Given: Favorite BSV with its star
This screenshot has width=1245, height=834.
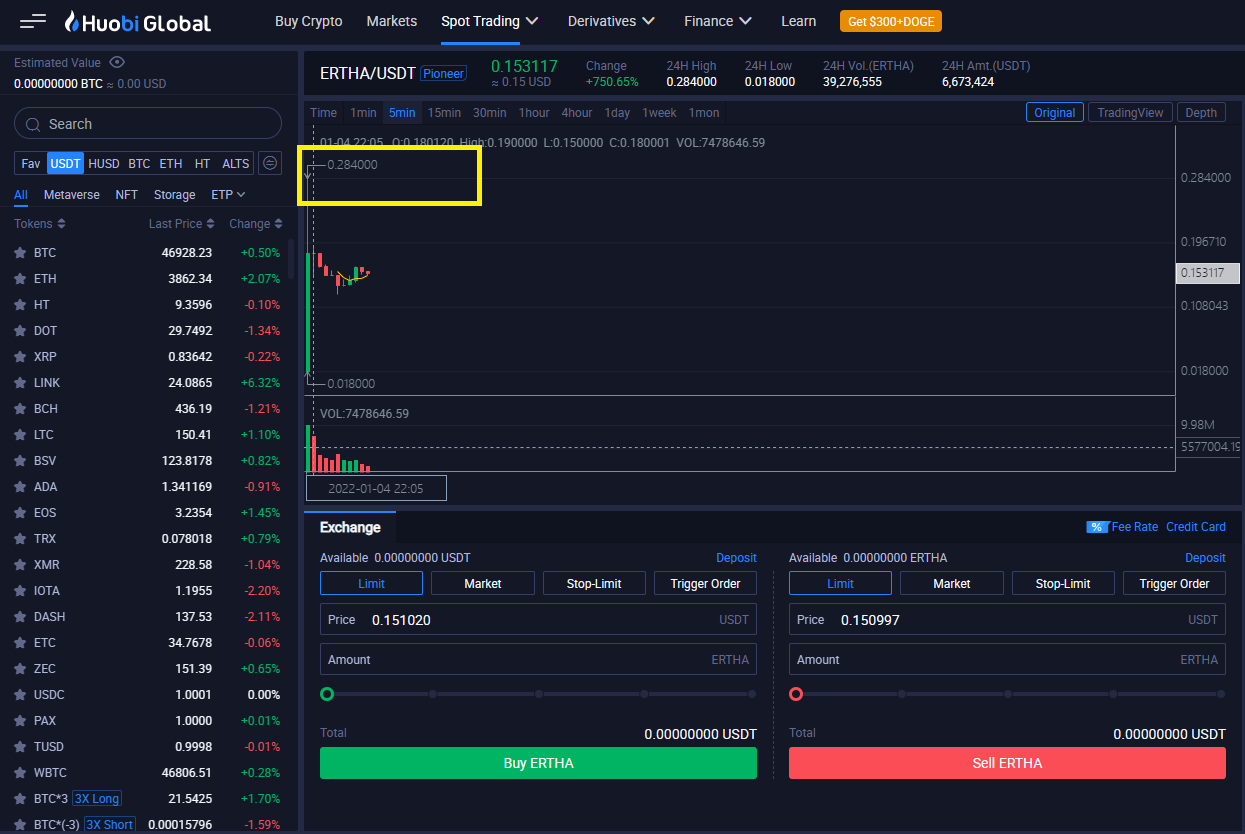Looking at the screenshot, I should pos(20,461).
